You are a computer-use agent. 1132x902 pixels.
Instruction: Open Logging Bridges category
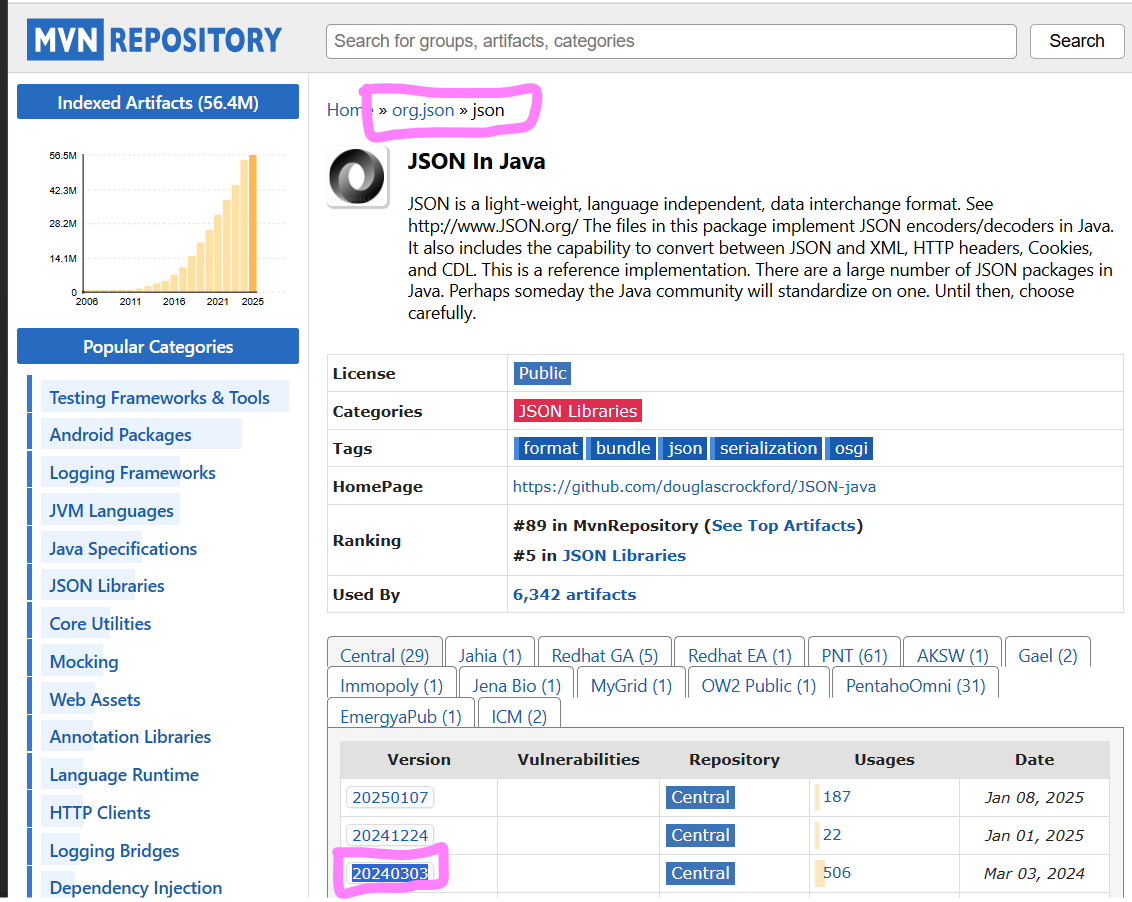click(x=114, y=851)
